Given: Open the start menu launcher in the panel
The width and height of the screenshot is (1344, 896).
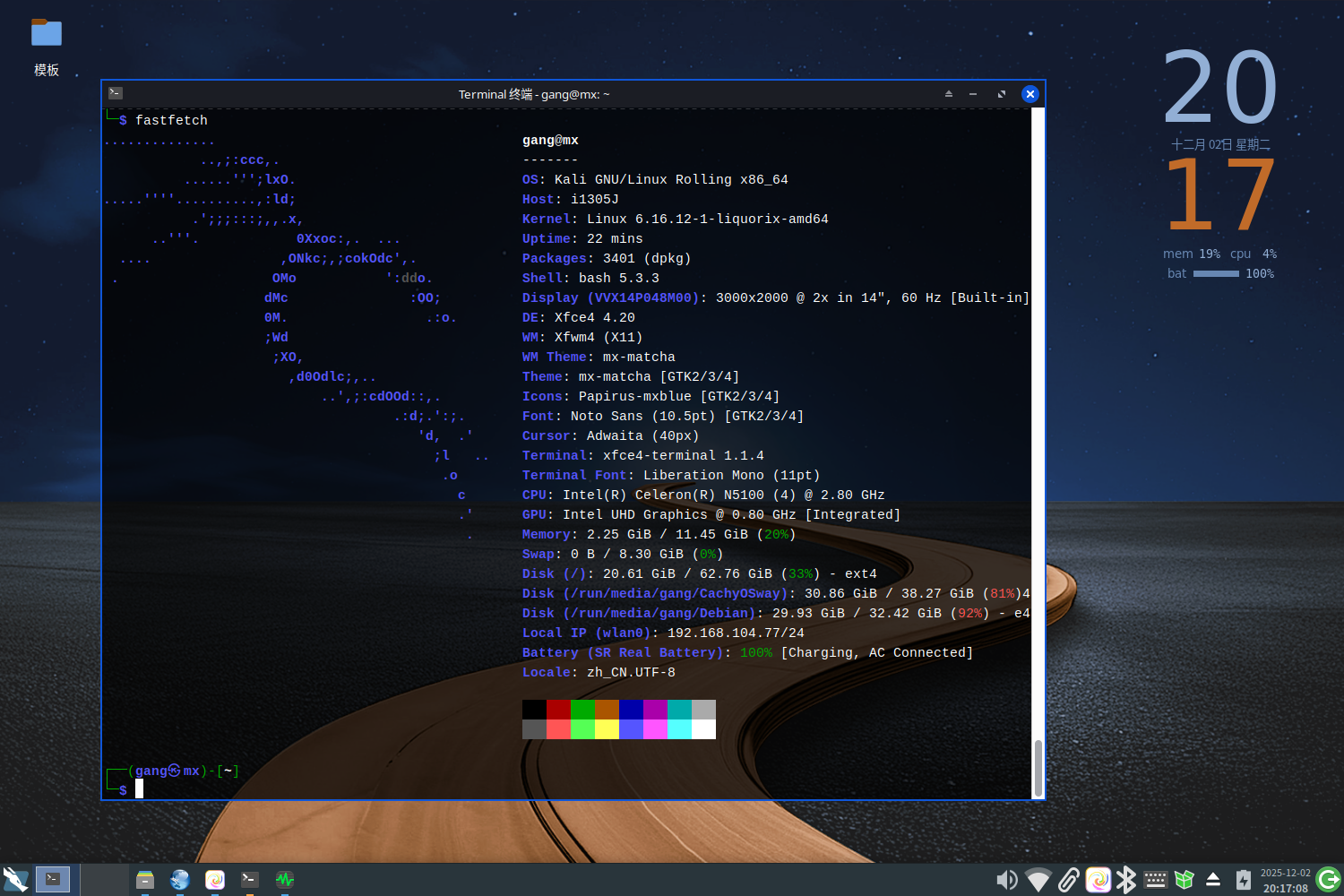Looking at the screenshot, I should [15, 880].
